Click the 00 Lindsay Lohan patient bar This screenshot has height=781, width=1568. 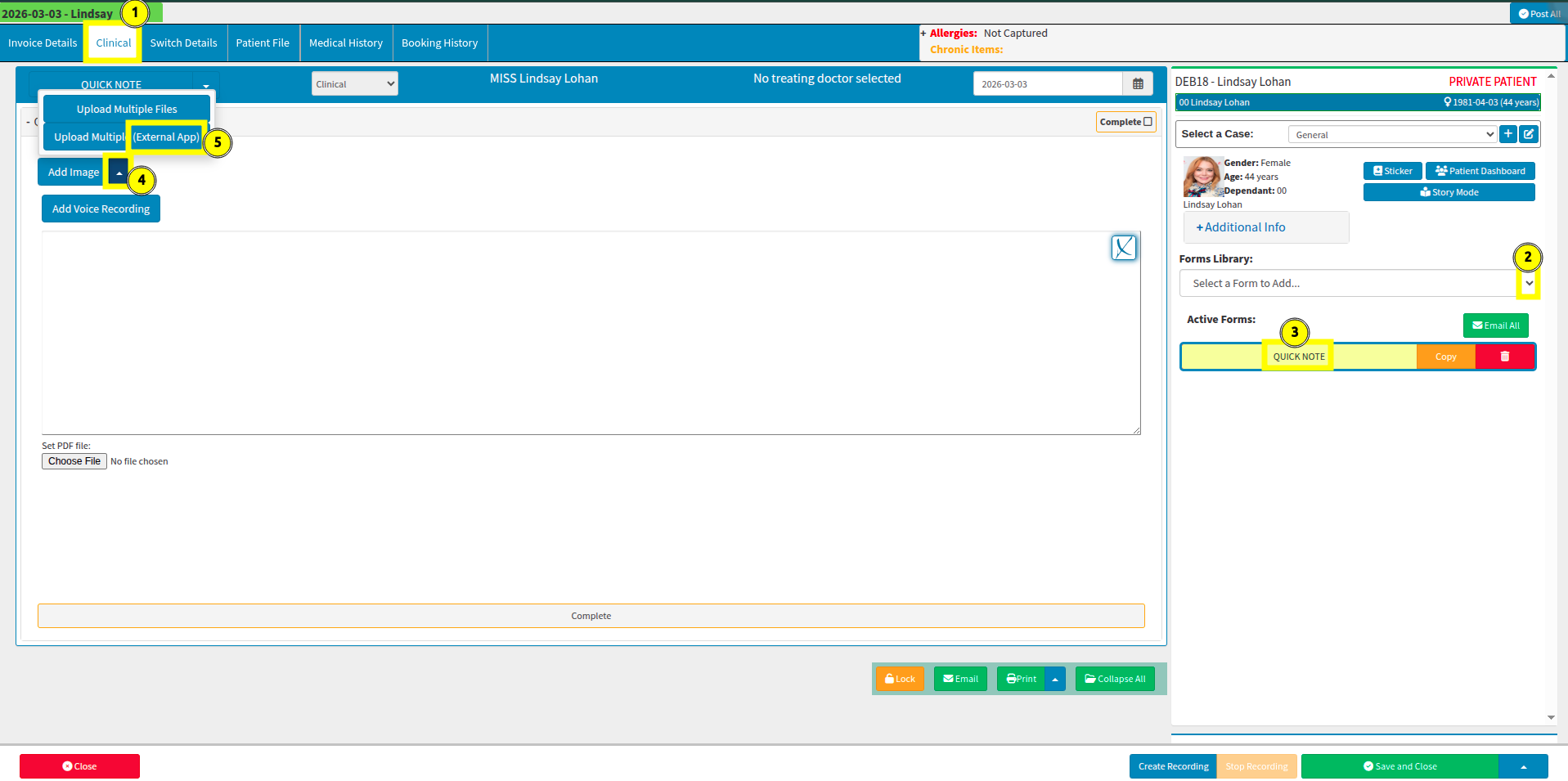[x=1358, y=102]
